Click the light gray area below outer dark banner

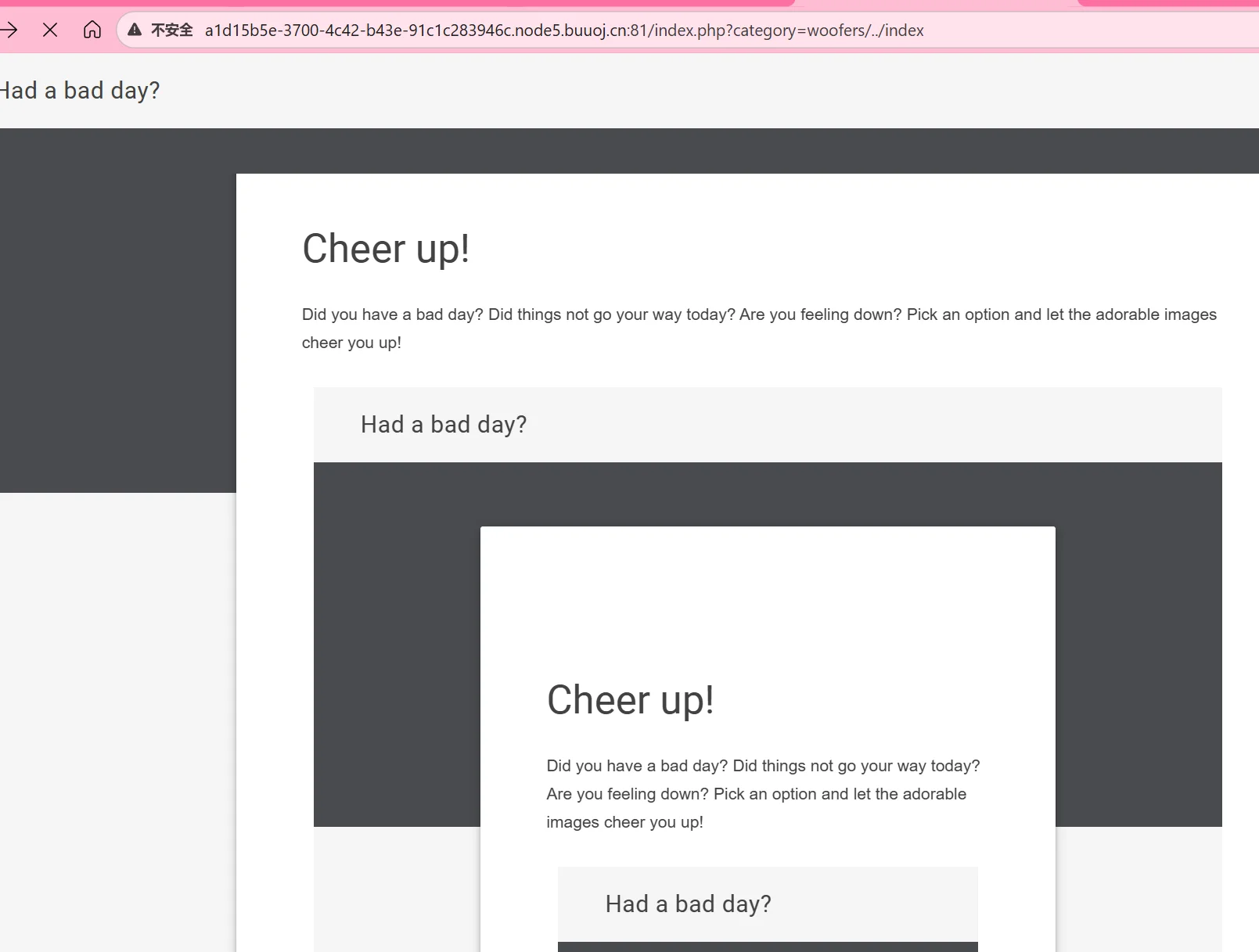coord(117,704)
